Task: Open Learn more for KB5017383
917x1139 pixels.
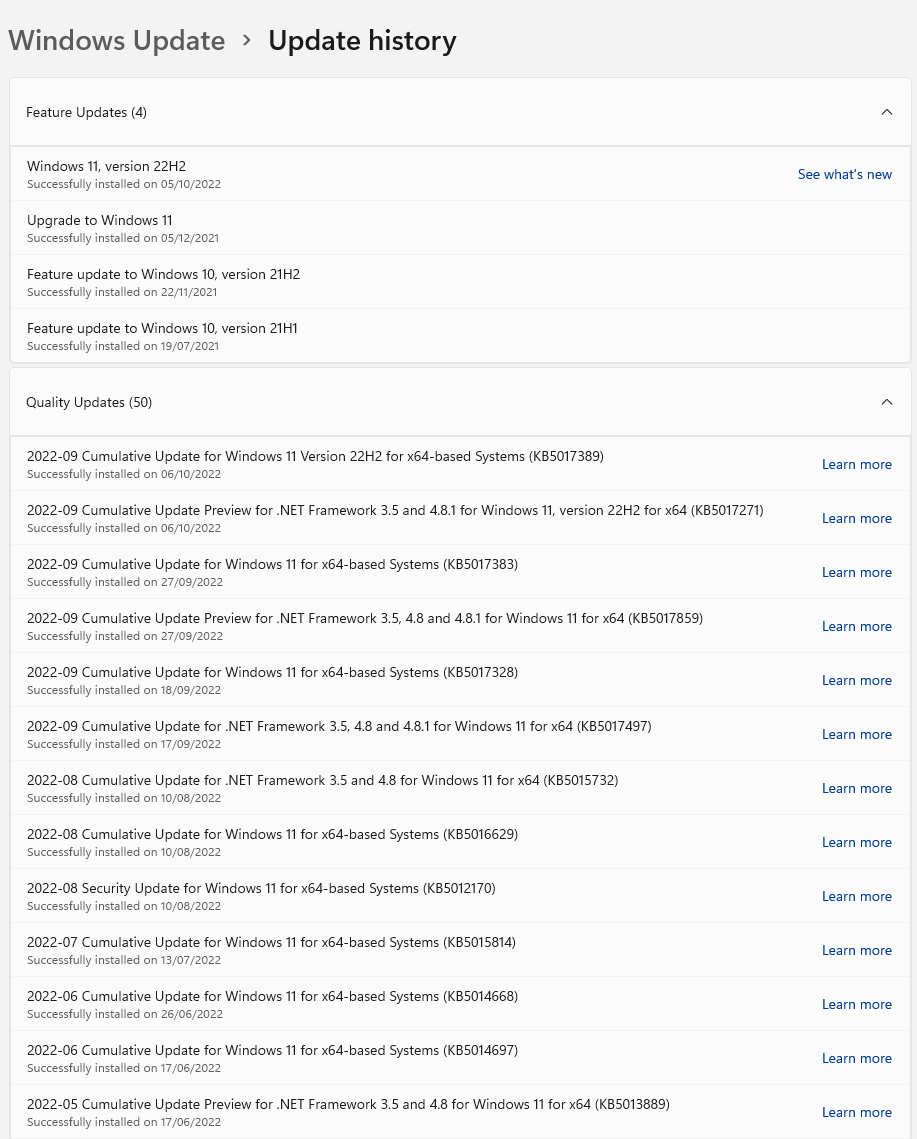Action: click(x=856, y=571)
